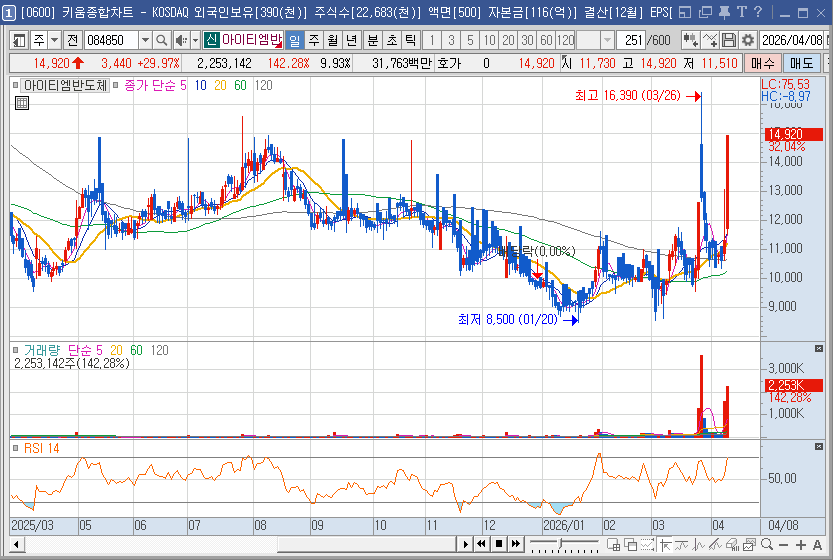Select the 1 interval preset
833x560 pixels.
coord(432,40)
